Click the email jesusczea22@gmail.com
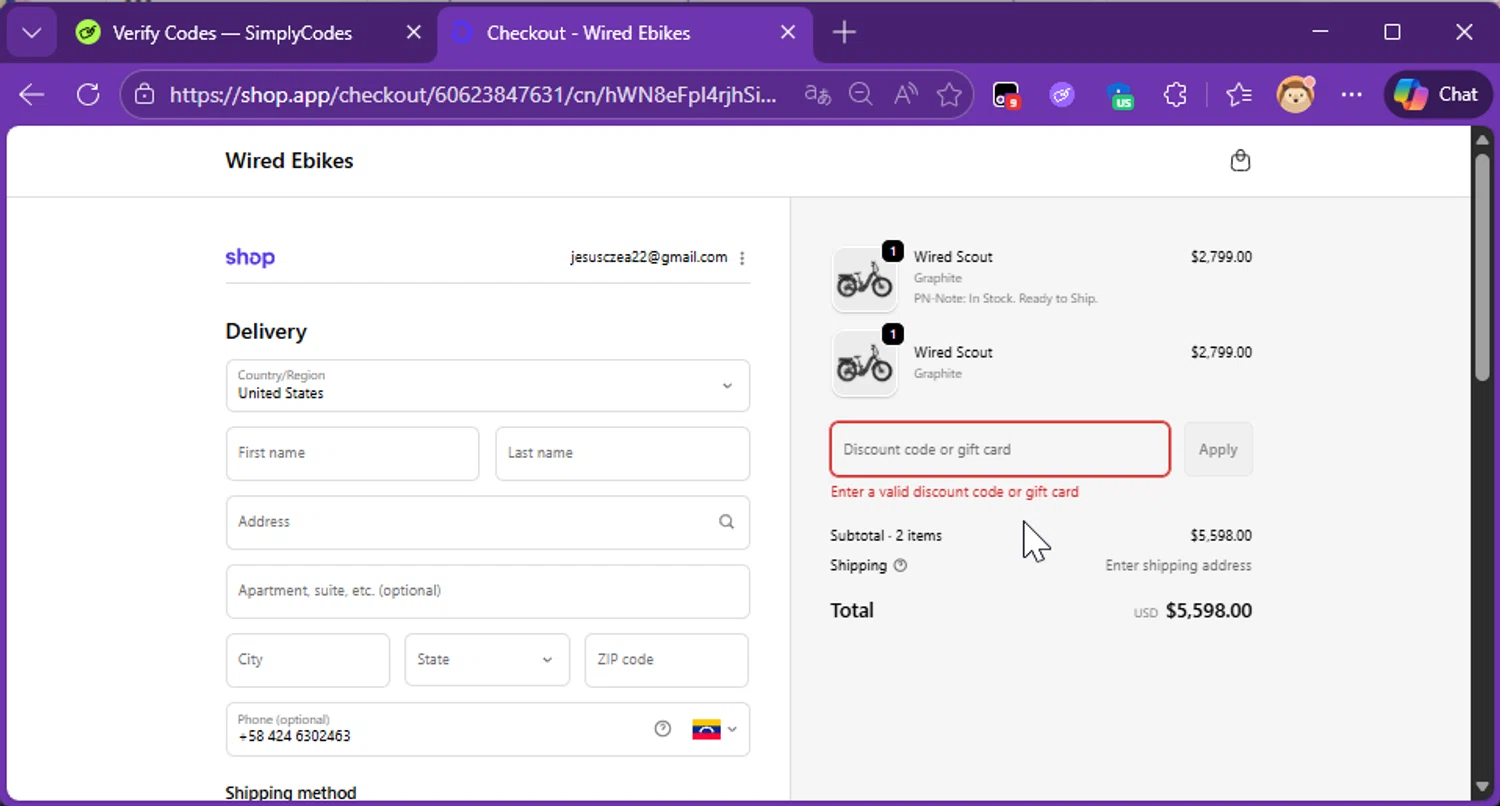The width and height of the screenshot is (1500, 806). (x=649, y=257)
